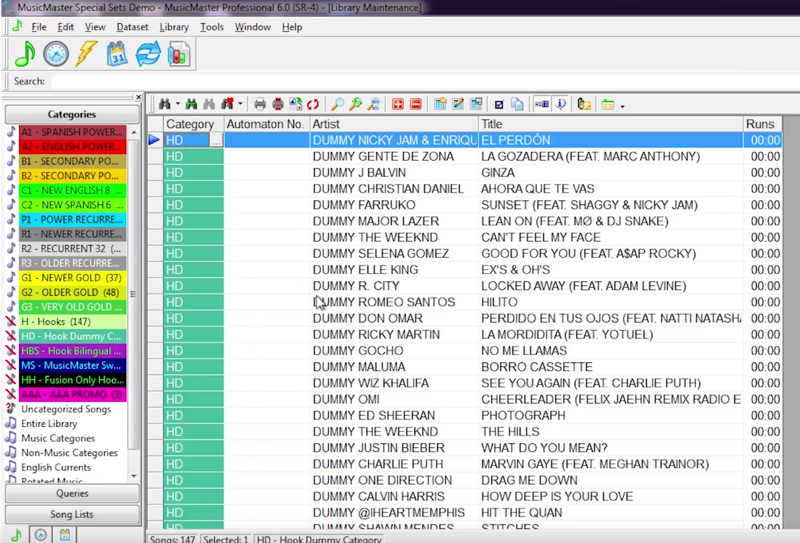Click magnifier with blue list icon

point(374,104)
